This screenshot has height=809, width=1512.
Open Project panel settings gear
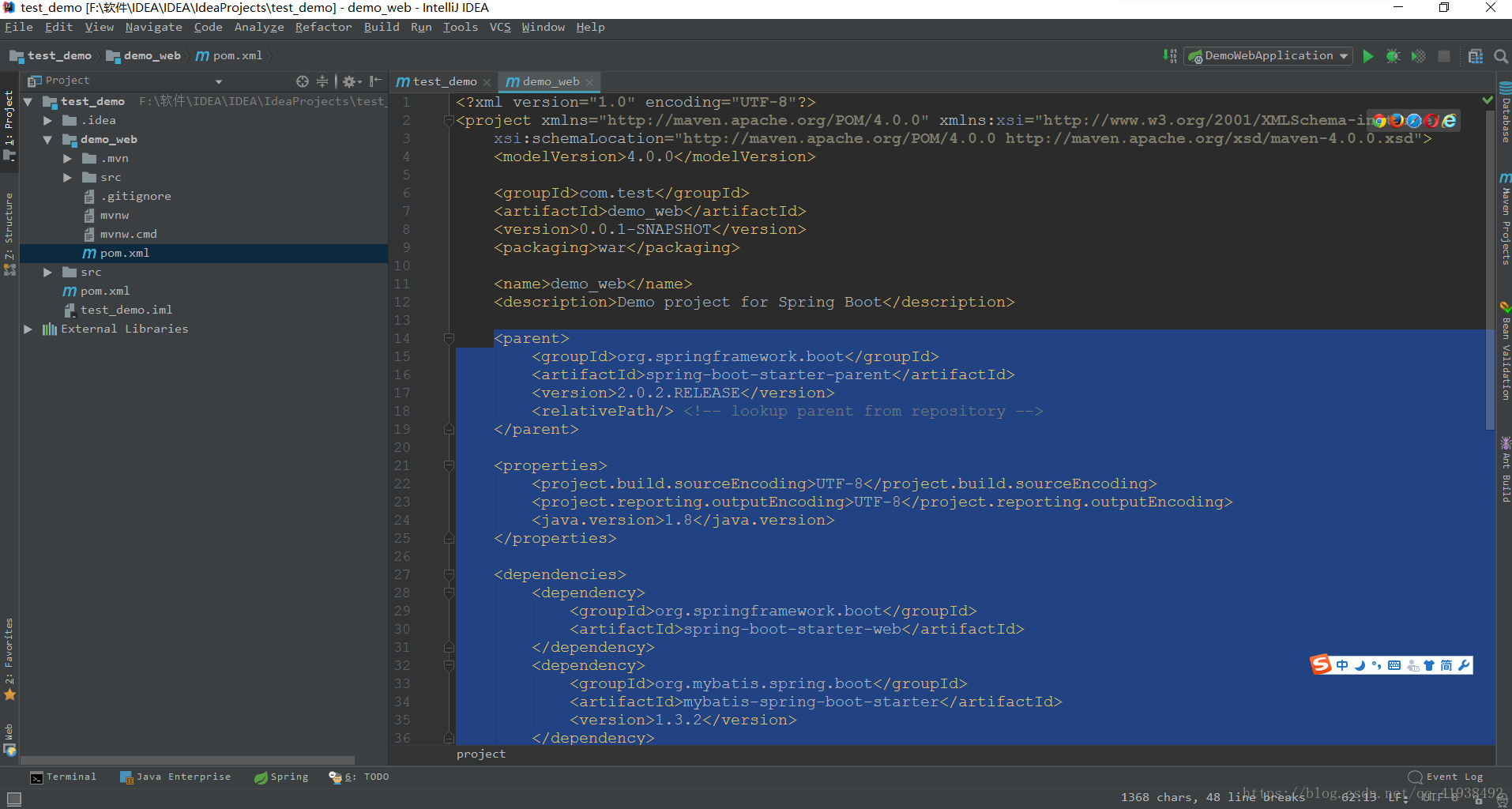click(351, 81)
